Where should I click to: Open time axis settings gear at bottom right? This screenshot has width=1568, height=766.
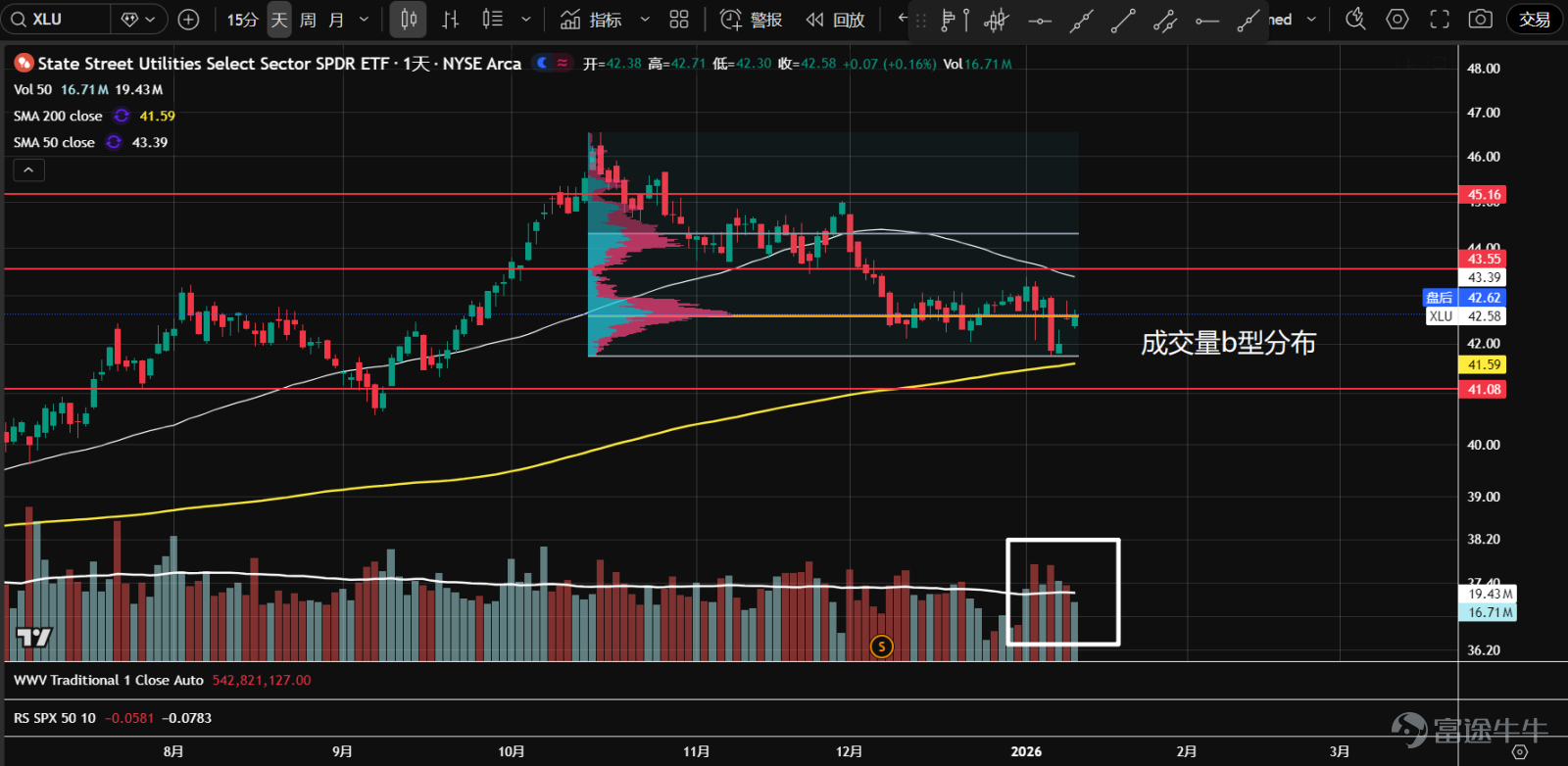pyautogui.click(x=1519, y=751)
